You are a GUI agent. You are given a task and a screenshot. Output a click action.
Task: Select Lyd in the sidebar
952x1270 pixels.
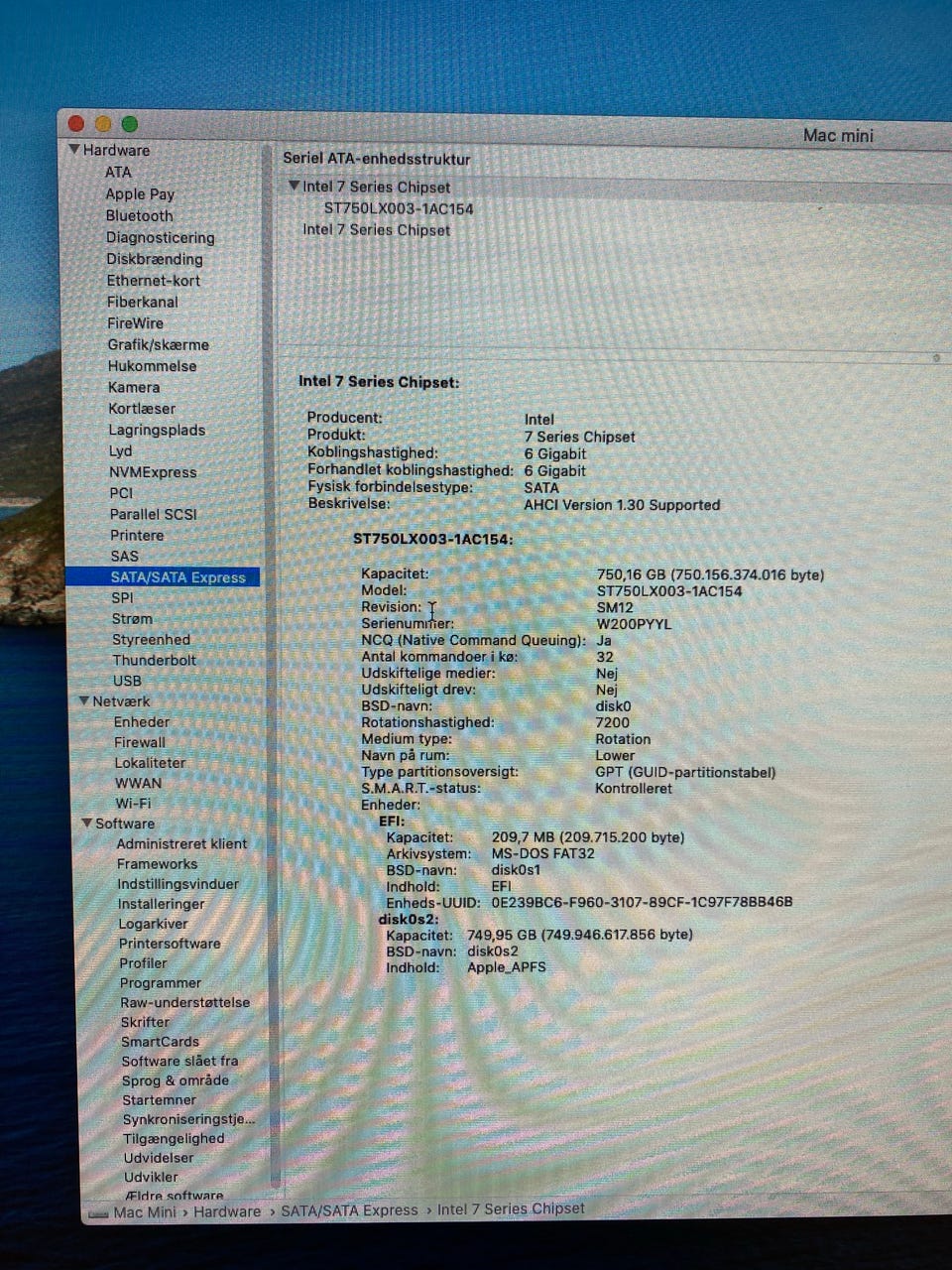click(x=120, y=450)
